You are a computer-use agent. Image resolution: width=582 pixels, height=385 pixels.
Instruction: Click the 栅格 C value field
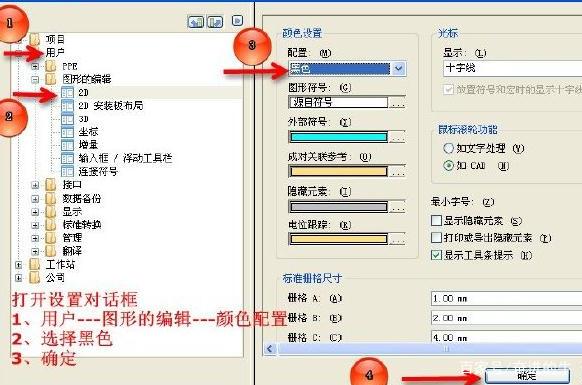507,337
